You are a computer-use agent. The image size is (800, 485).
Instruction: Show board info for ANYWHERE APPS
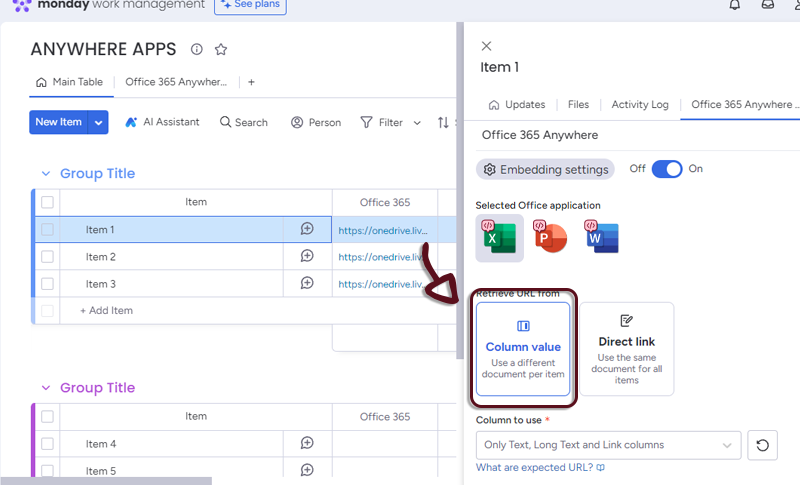click(196, 49)
